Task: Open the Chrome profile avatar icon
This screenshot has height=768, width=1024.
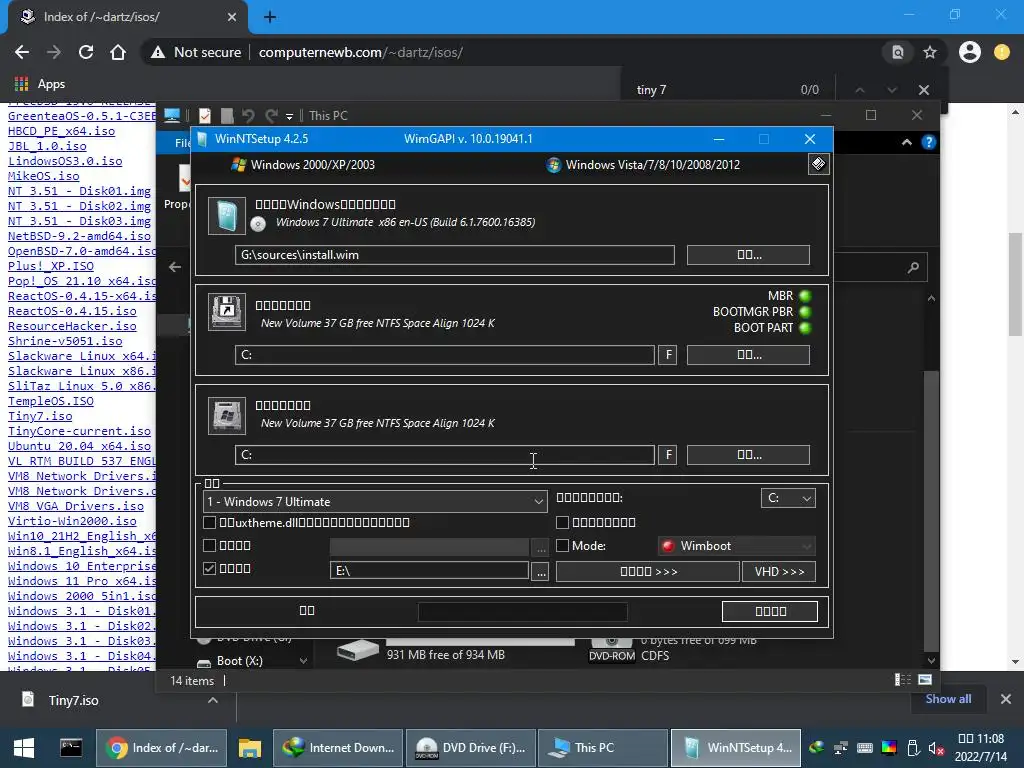Action: 970,52
